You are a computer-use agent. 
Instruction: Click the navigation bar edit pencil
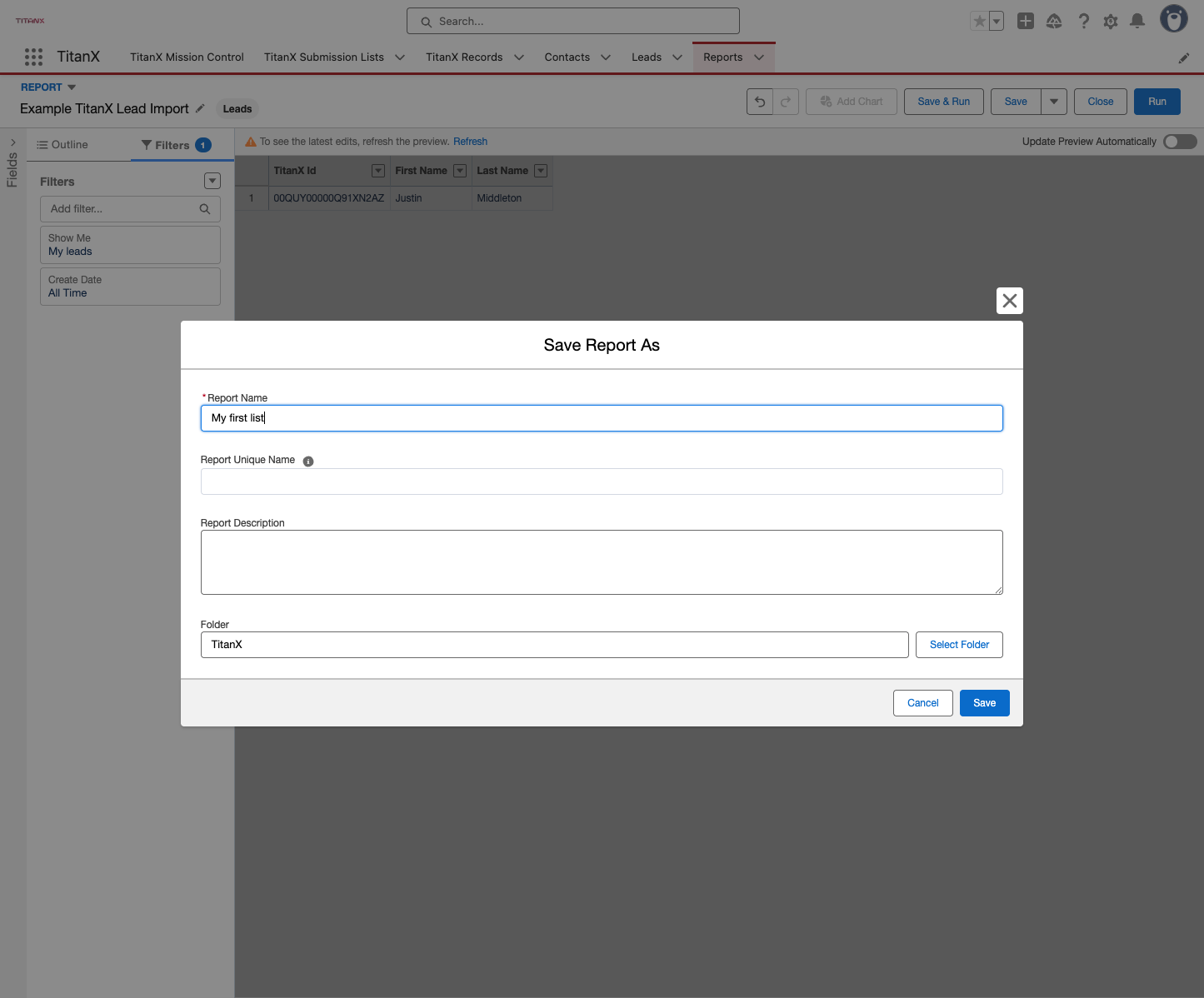[x=1184, y=57]
